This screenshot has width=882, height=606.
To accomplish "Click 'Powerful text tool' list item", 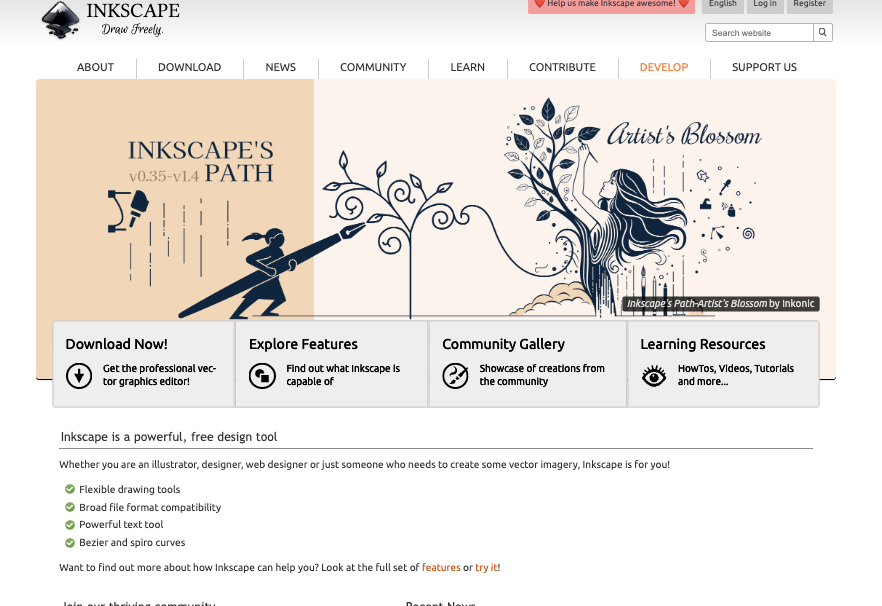I will pyautogui.click(x=121, y=524).
